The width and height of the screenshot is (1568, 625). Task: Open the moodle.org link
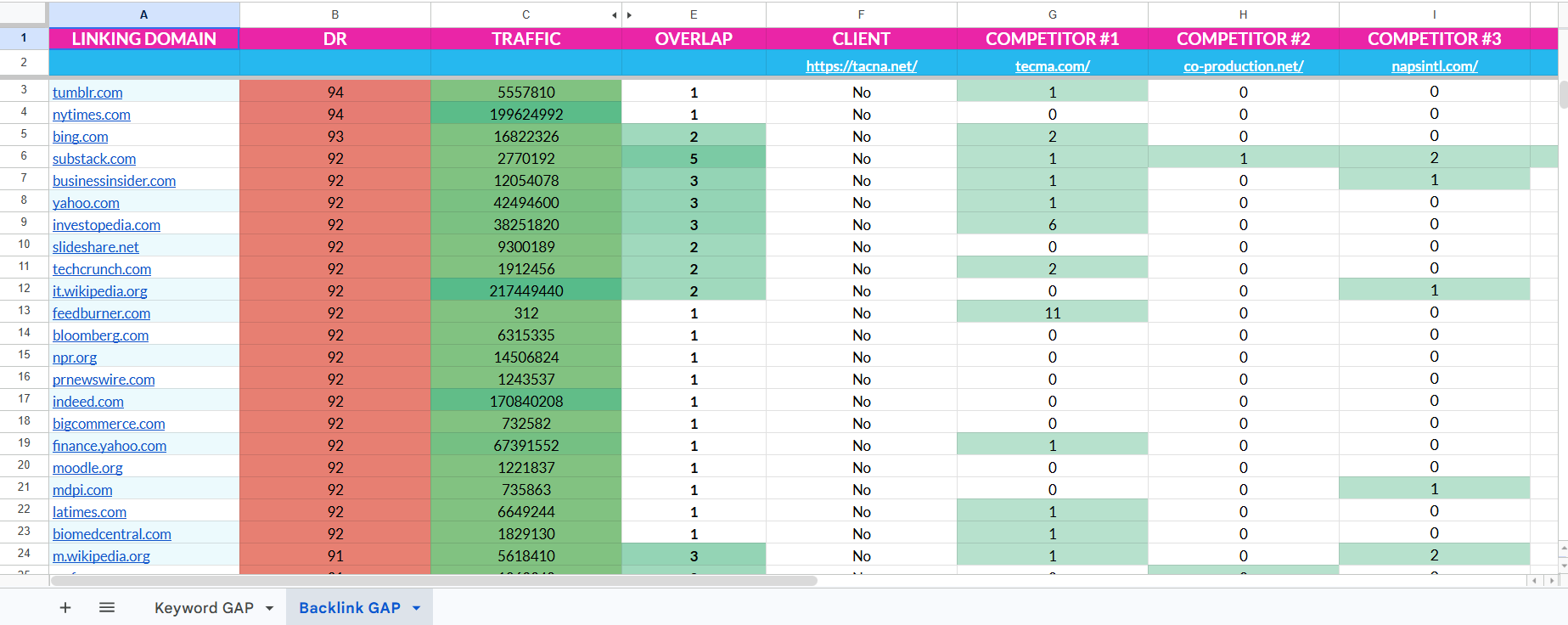click(87, 468)
